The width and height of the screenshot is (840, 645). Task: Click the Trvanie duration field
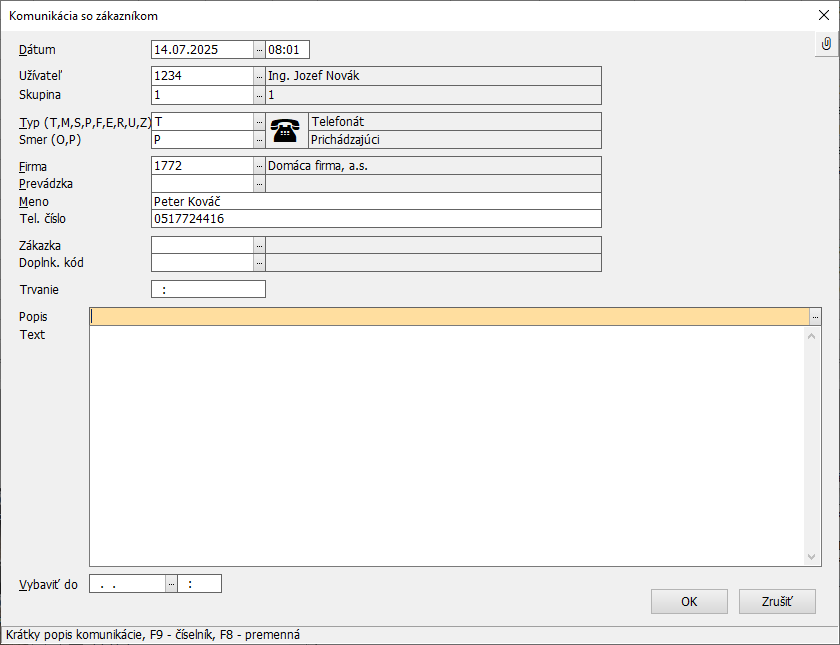point(208,290)
